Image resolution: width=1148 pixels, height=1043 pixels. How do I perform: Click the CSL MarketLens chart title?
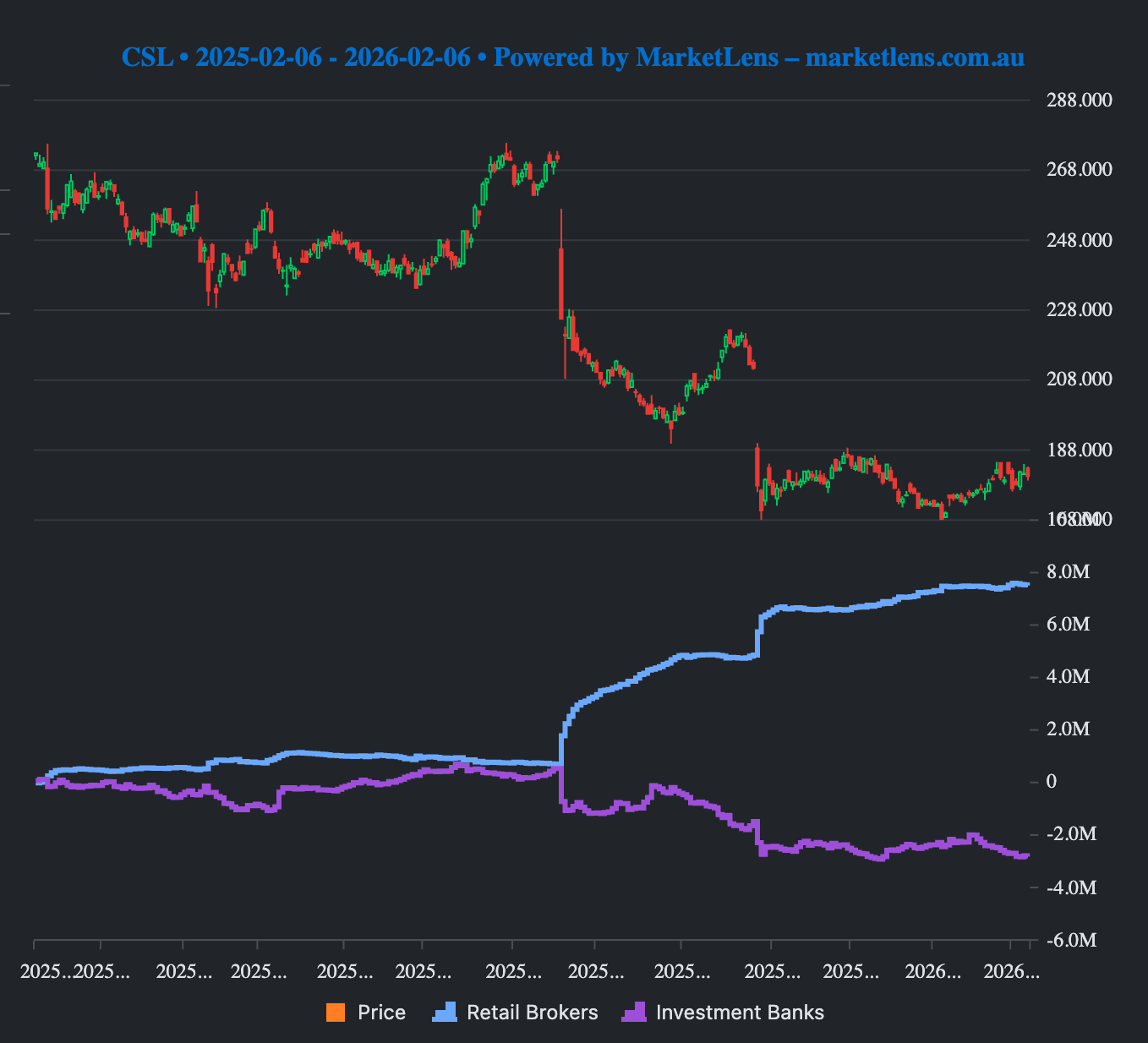(572, 57)
